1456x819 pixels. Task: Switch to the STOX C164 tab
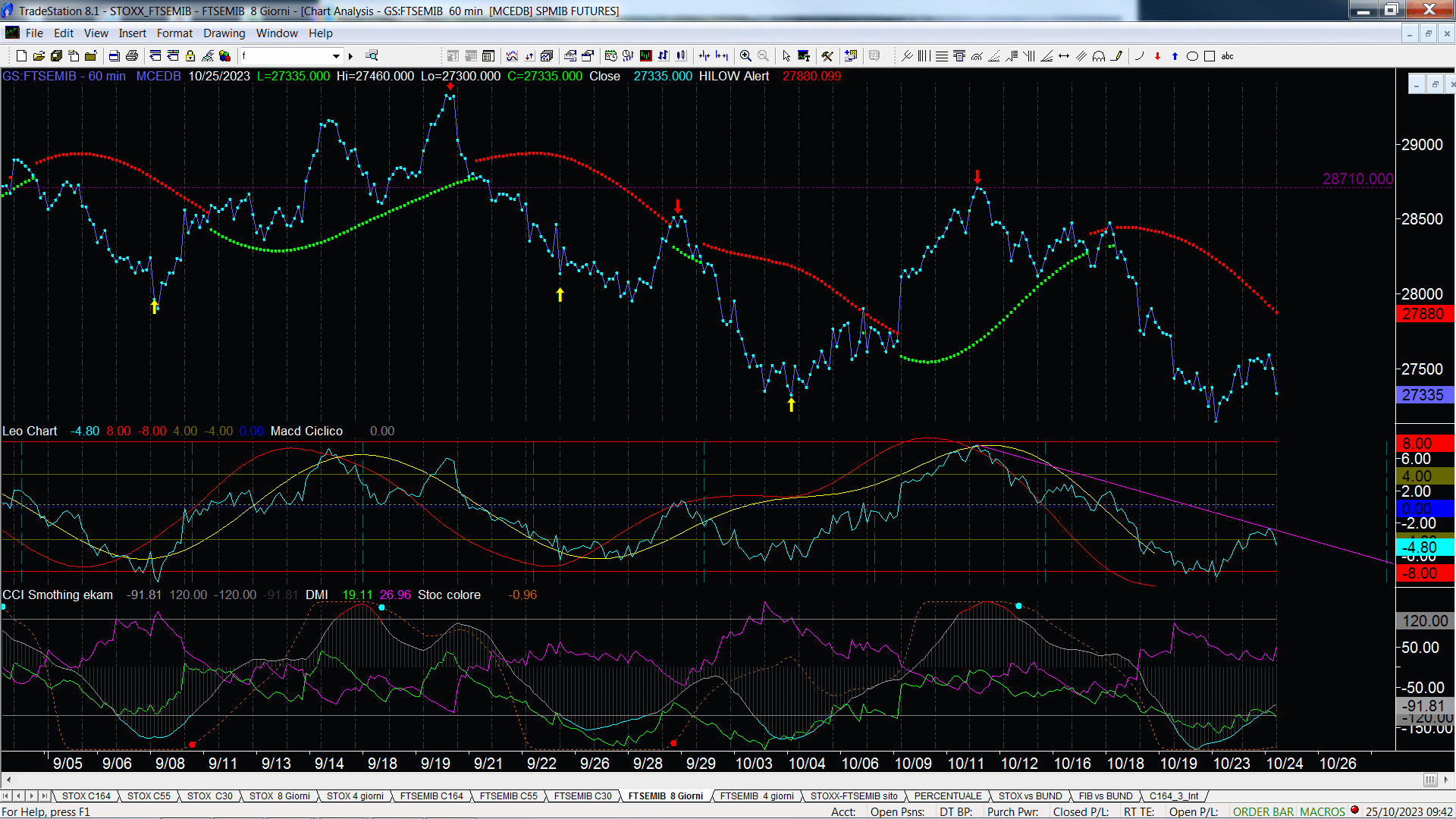[86, 796]
